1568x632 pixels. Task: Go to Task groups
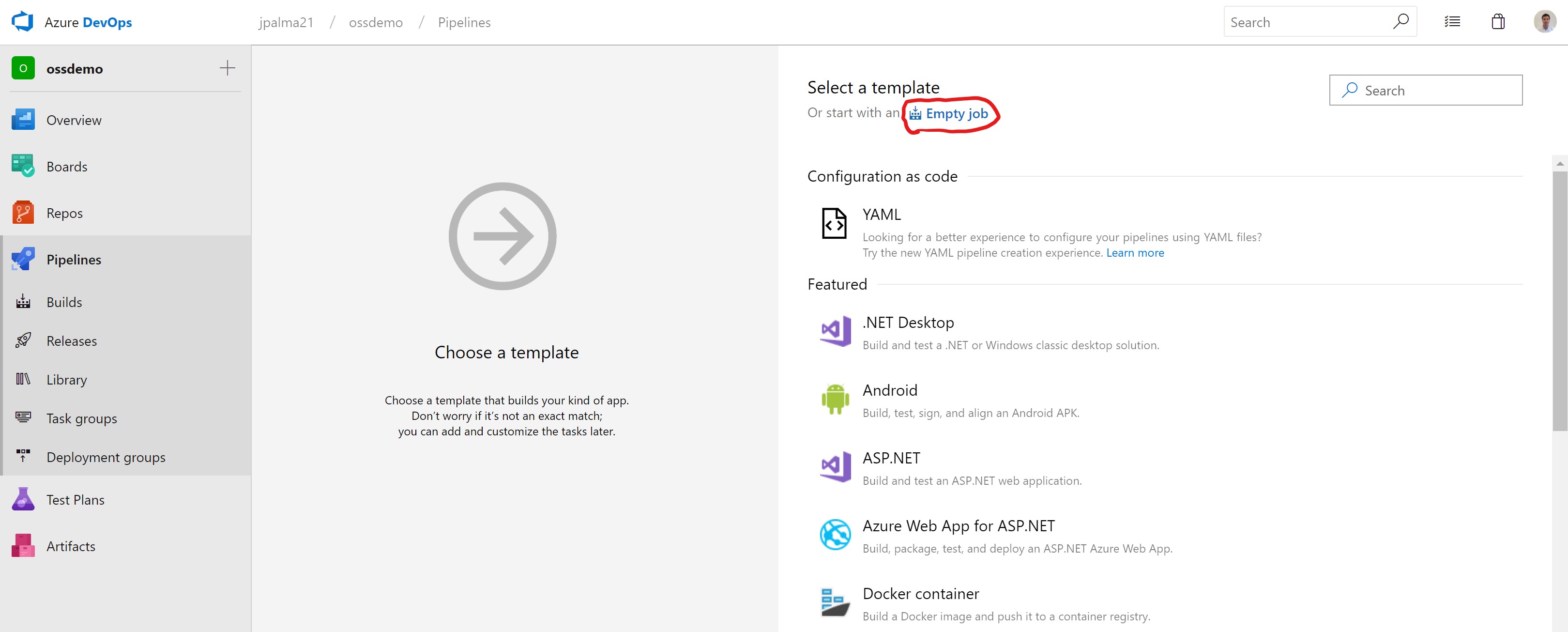[81, 418]
